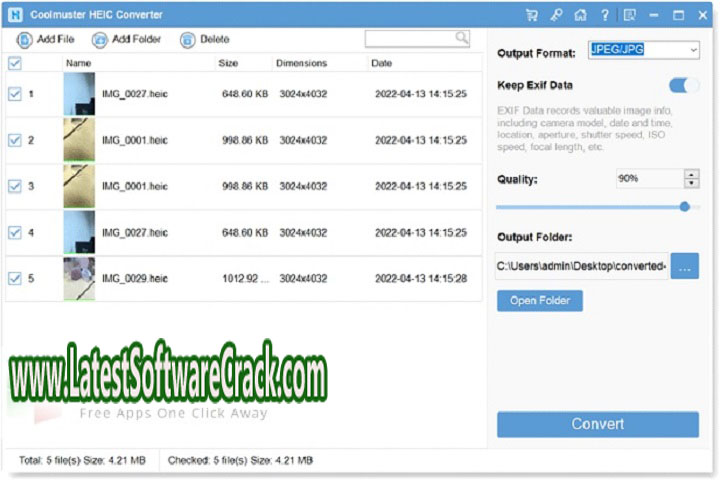The width and height of the screenshot is (720, 480).
Task: Go to the home page icon
Action: pos(580,15)
